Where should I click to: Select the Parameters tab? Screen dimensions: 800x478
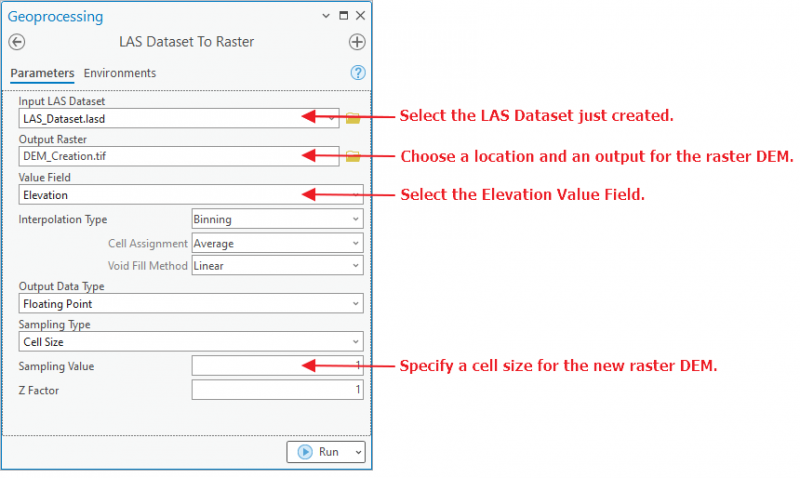pyautogui.click(x=42, y=73)
